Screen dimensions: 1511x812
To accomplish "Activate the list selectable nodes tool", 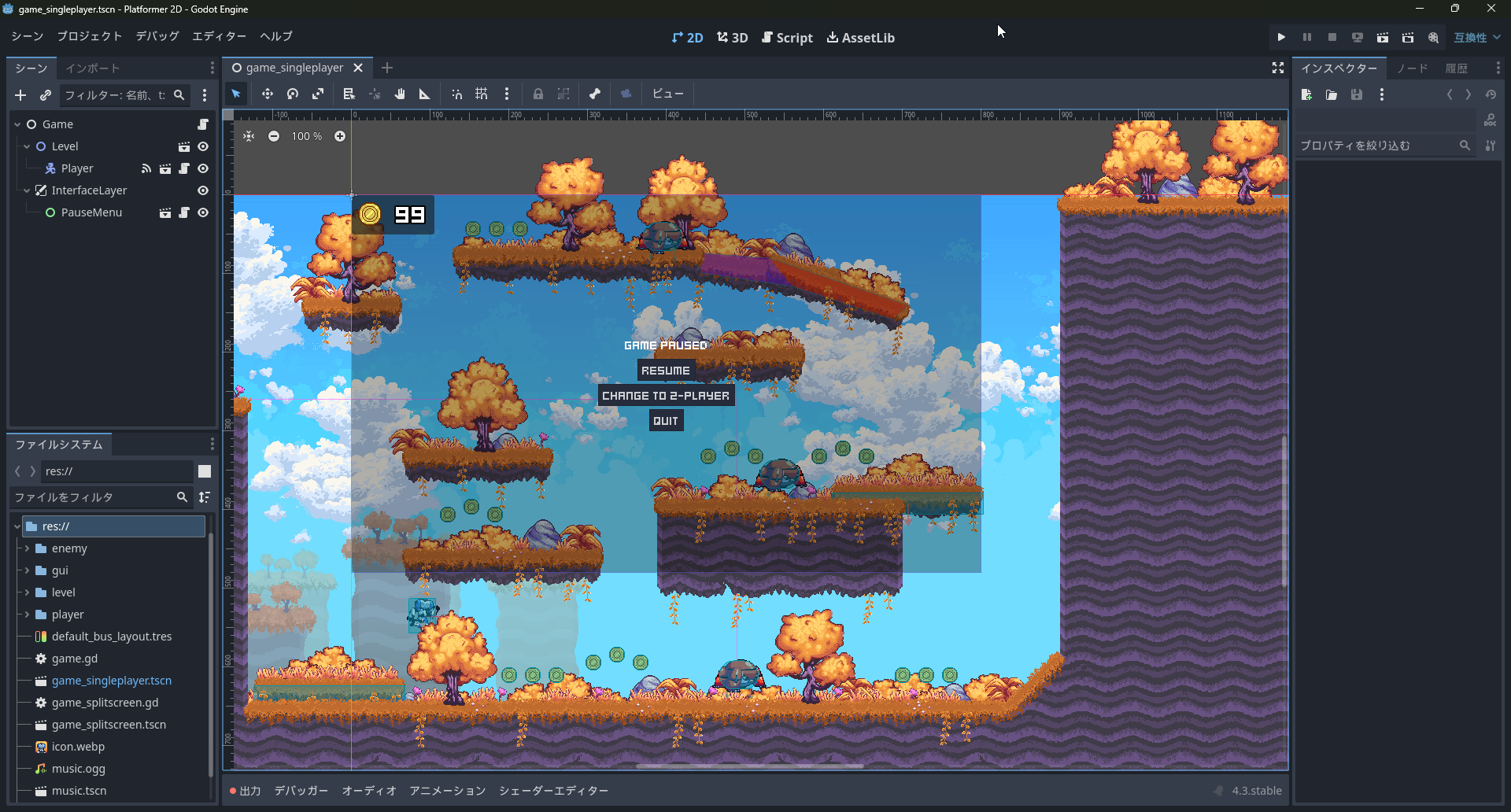I will click(x=349, y=94).
